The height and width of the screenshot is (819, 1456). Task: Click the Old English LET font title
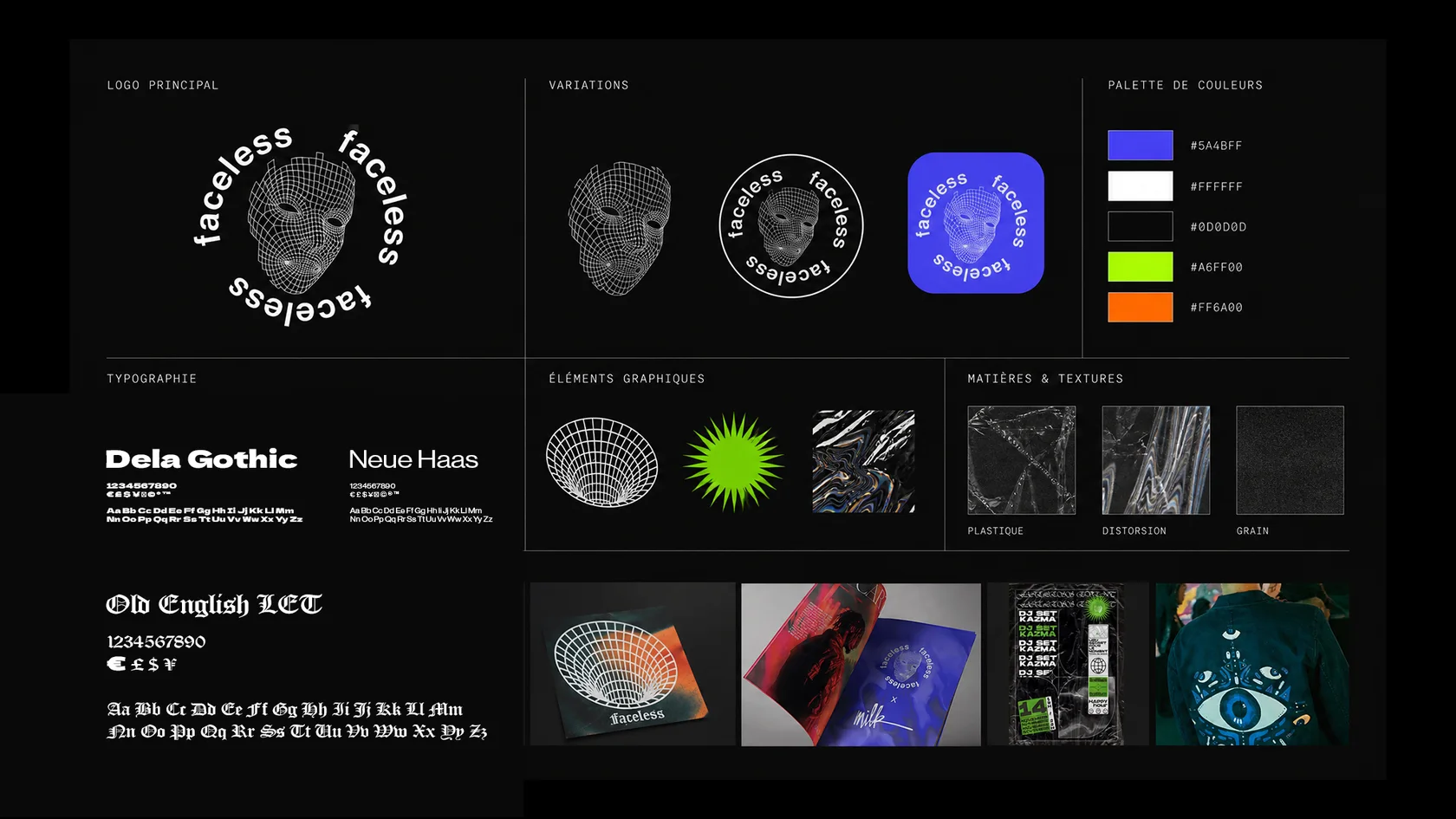(214, 604)
